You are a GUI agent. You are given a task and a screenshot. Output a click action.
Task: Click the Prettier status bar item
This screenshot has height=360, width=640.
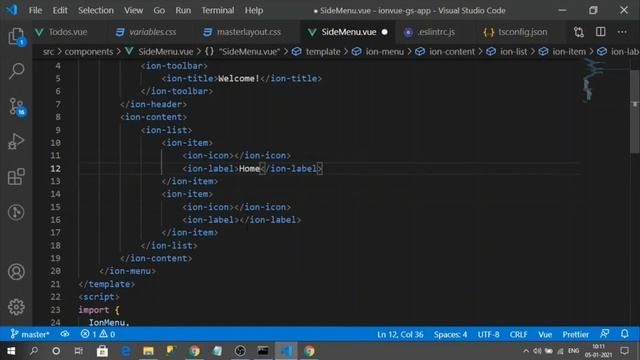point(576,334)
